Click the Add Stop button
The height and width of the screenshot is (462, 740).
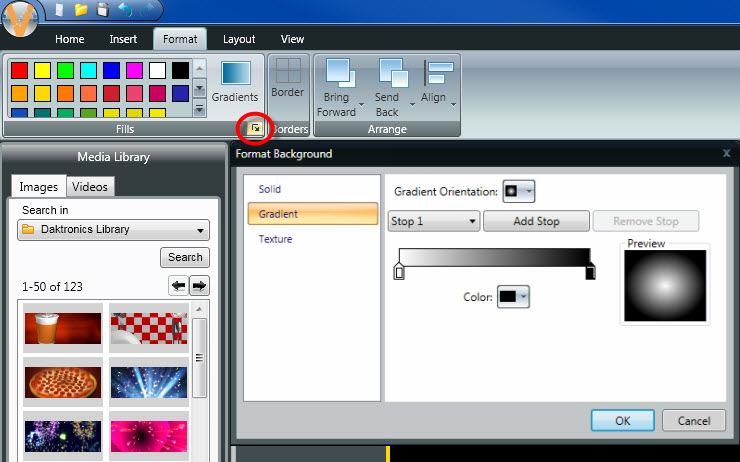pyautogui.click(x=536, y=221)
